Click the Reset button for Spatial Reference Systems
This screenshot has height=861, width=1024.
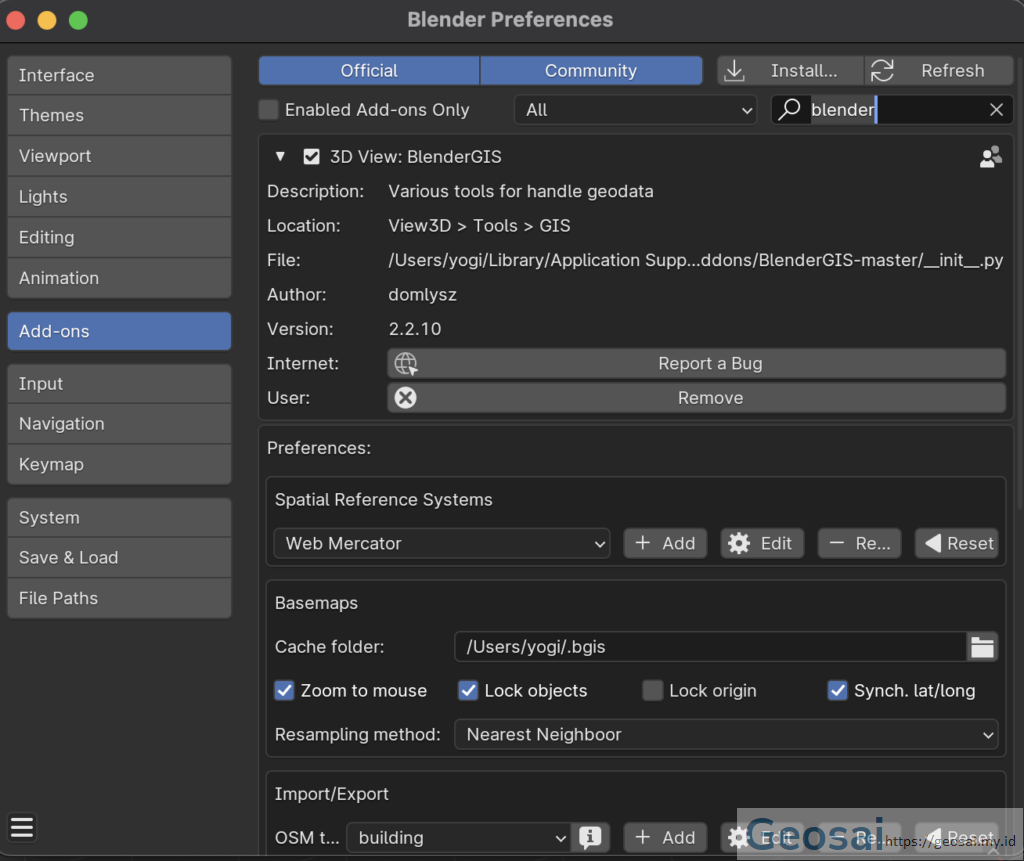[x=957, y=542]
